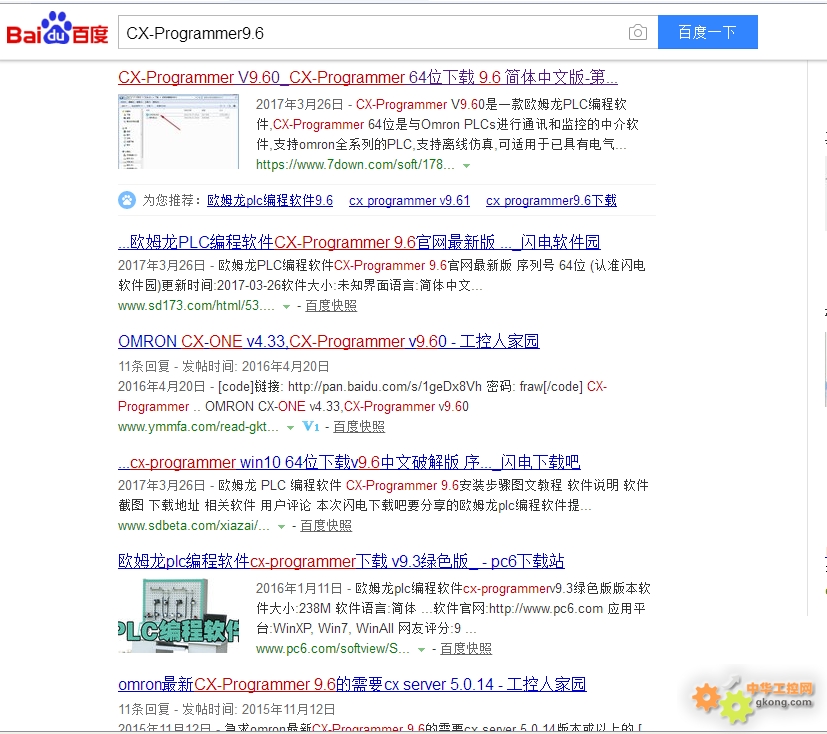
Task: Open 百度快照 for ymmfa.com result
Action: 359,427
